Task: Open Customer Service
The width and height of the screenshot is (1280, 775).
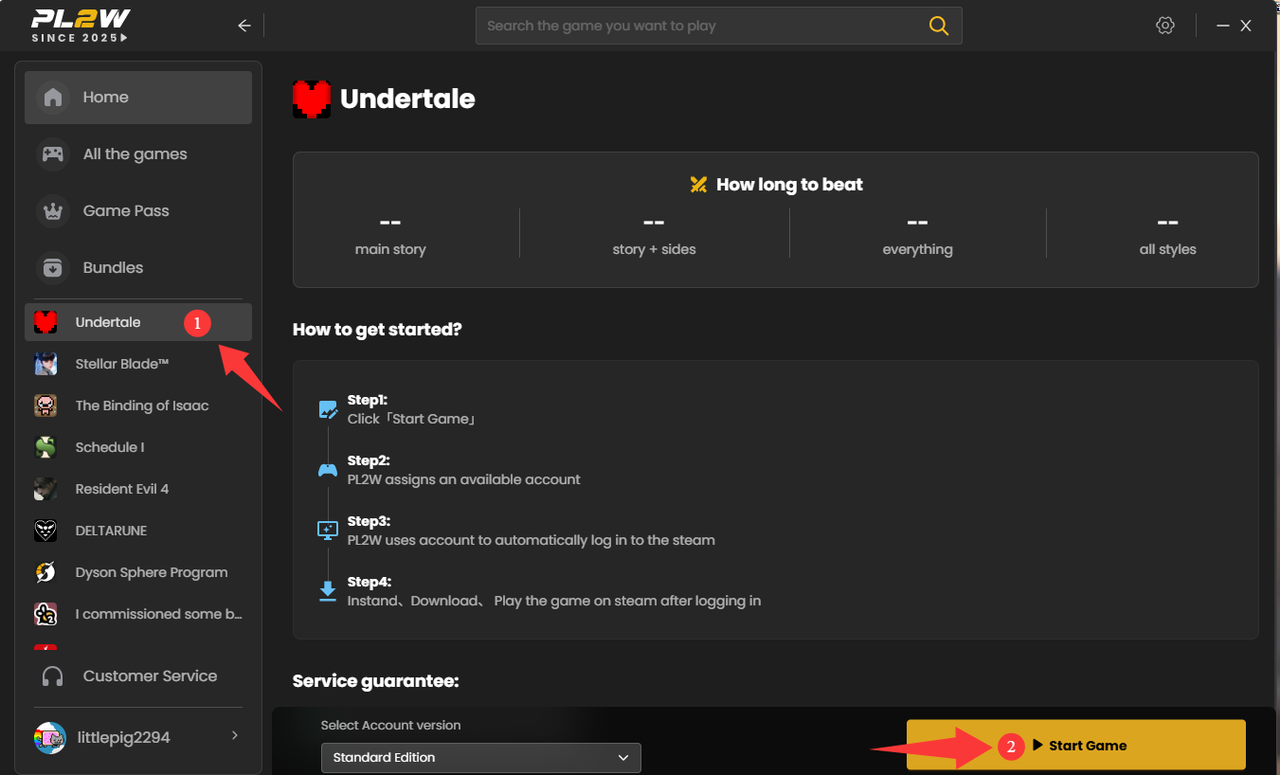Action: (x=138, y=676)
